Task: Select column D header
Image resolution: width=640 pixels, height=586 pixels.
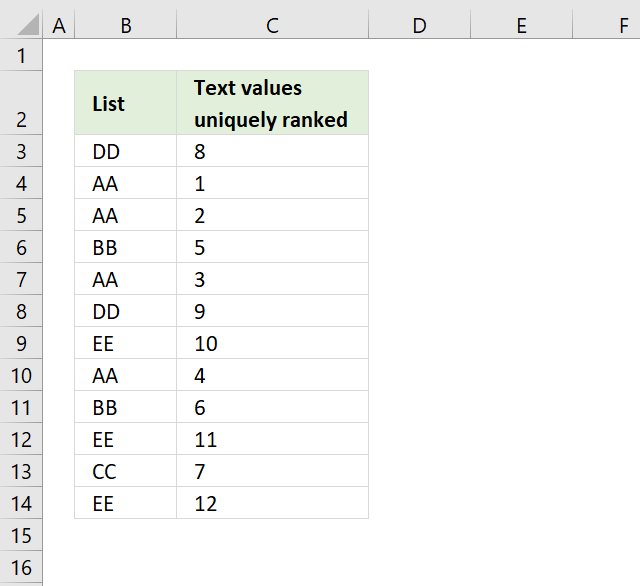Action: (419, 26)
